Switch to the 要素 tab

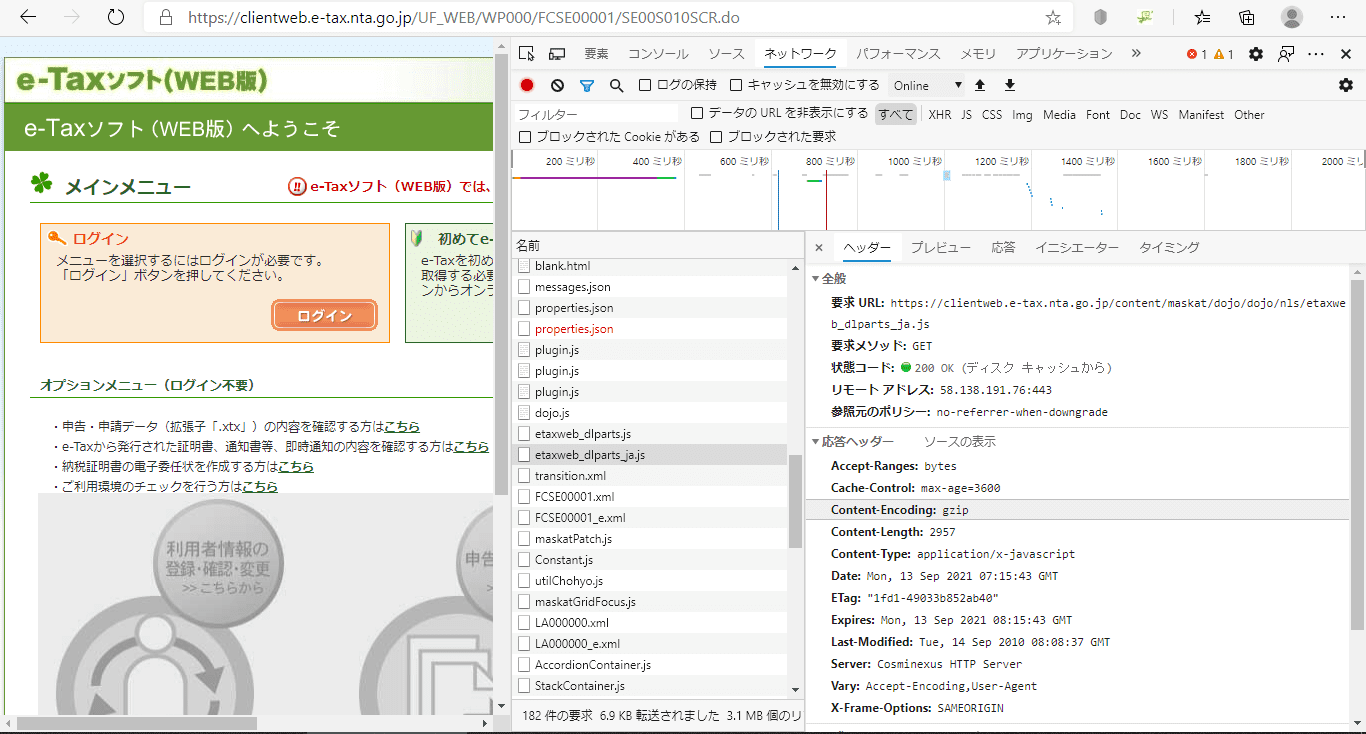(596, 54)
